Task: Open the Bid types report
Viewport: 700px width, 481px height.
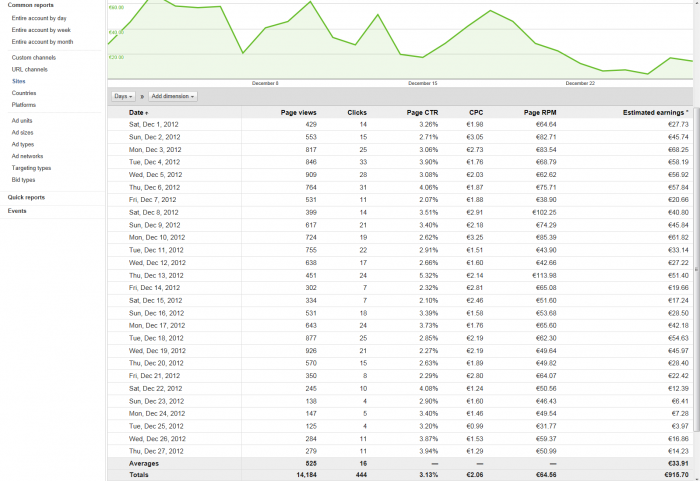Action: [23, 180]
